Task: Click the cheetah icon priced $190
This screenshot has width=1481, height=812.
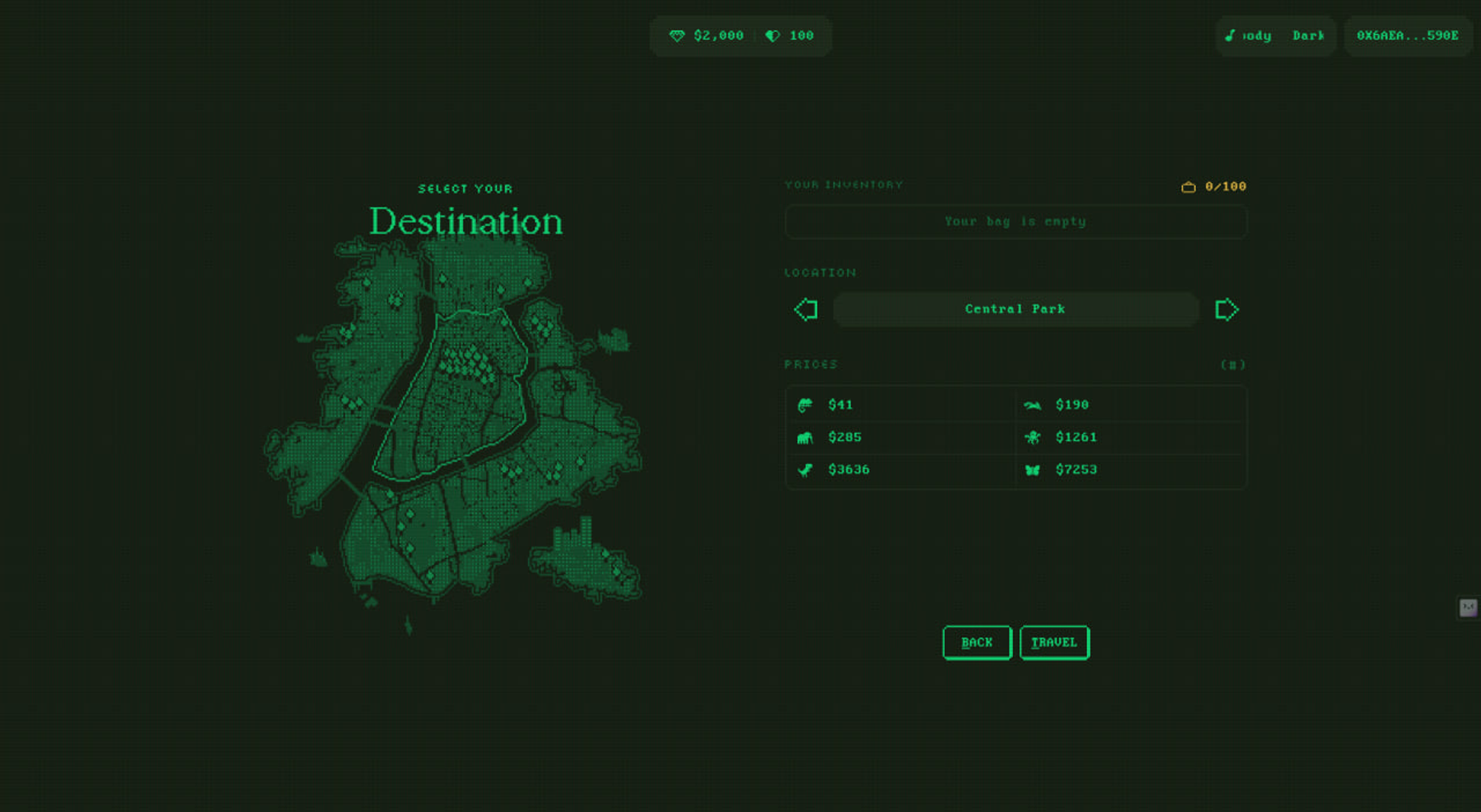Action: [1032, 405]
